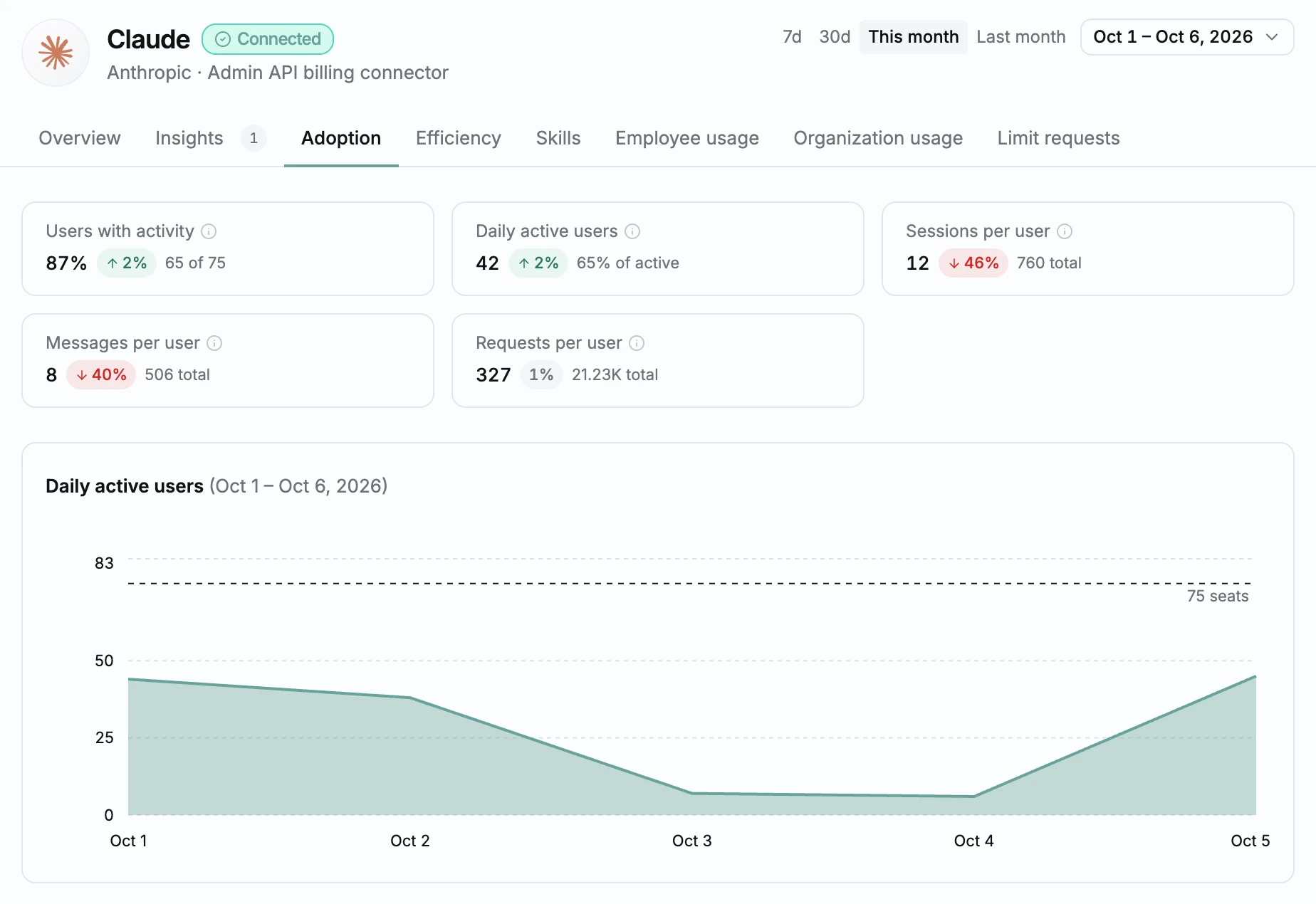Click the down 40% messages badge
Image resolution: width=1316 pixels, height=904 pixels.
click(x=101, y=375)
